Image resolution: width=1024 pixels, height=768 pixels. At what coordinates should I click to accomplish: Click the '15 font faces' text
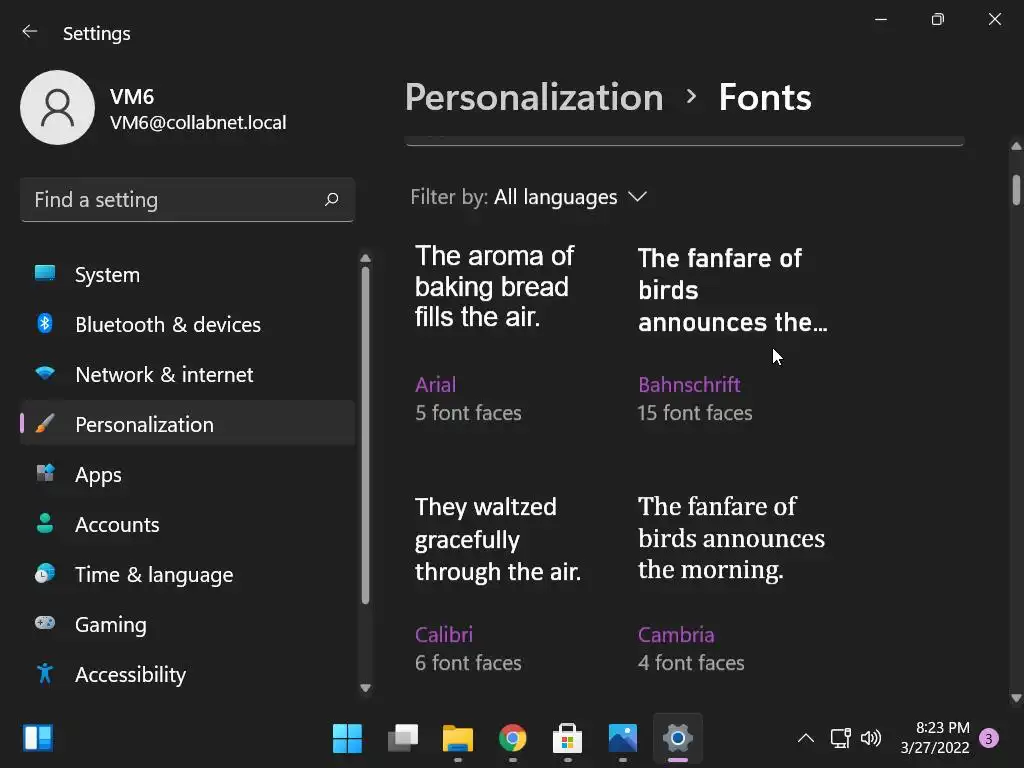(695, 413)
